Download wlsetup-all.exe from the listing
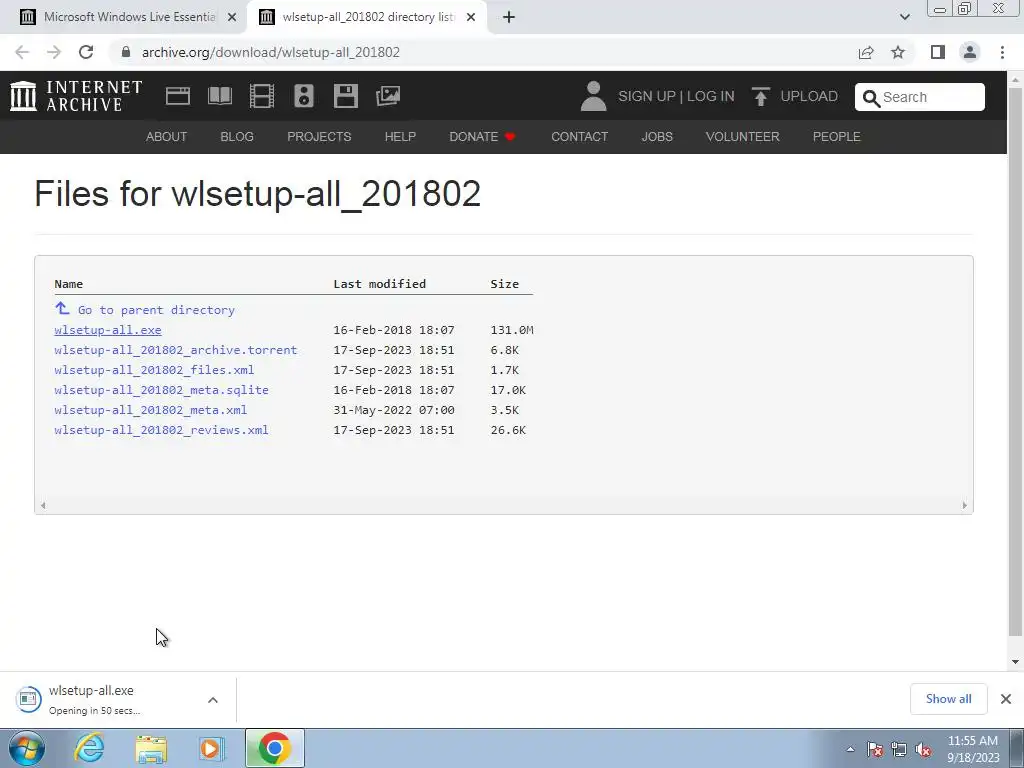 (x=108, y=330)
